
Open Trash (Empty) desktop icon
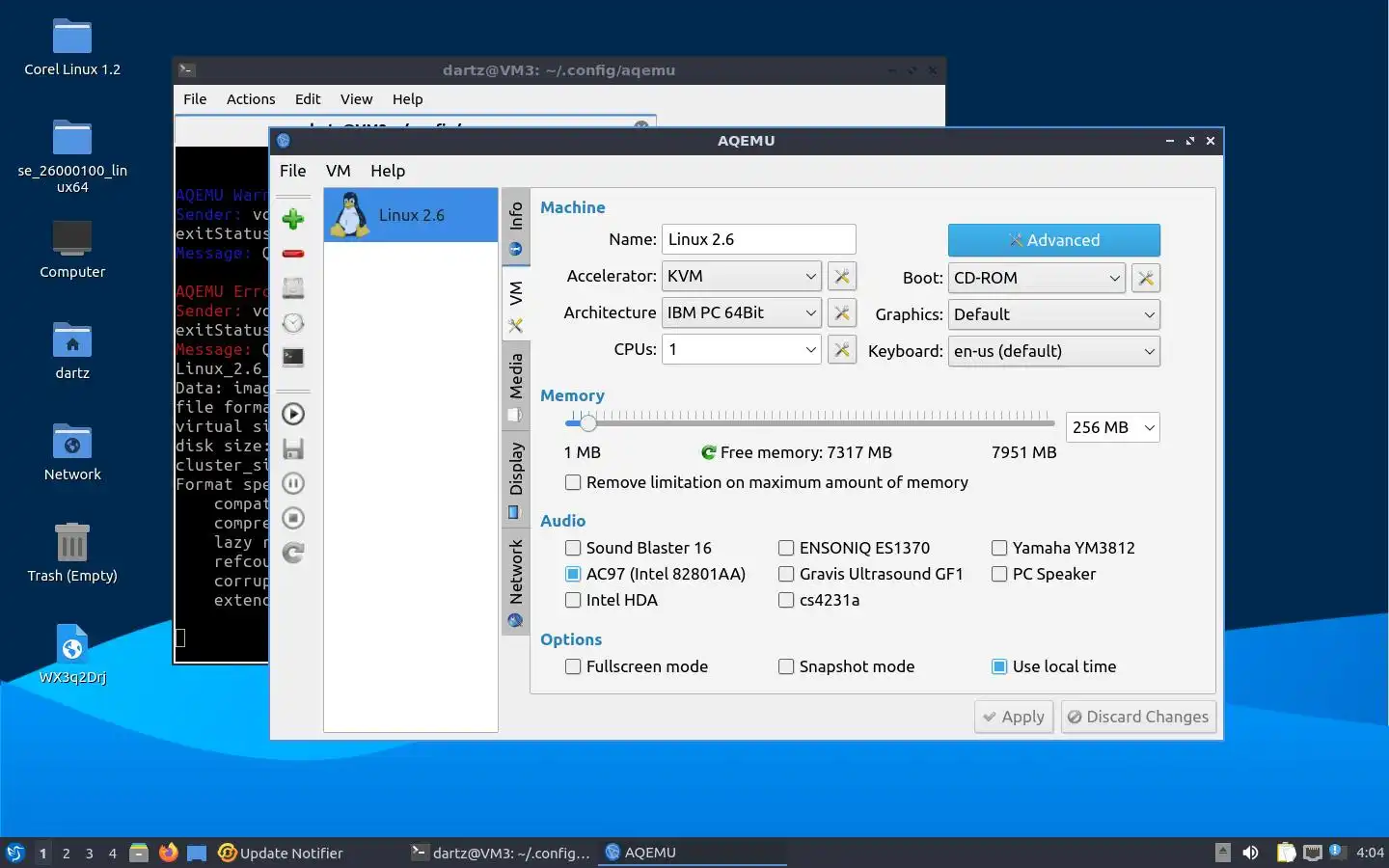tap(72, 553)
